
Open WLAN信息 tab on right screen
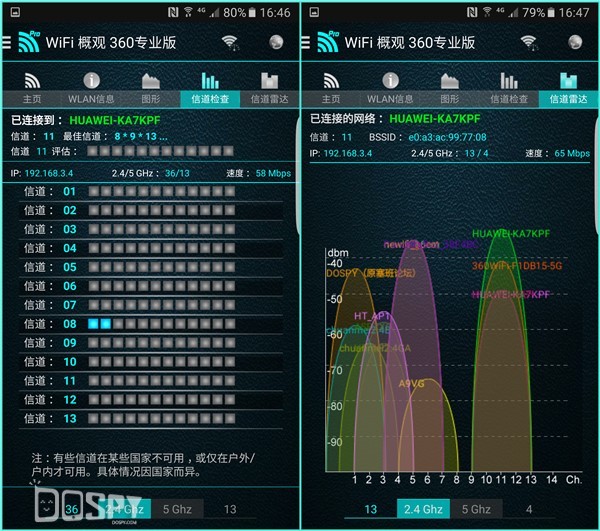coord(390,89)
